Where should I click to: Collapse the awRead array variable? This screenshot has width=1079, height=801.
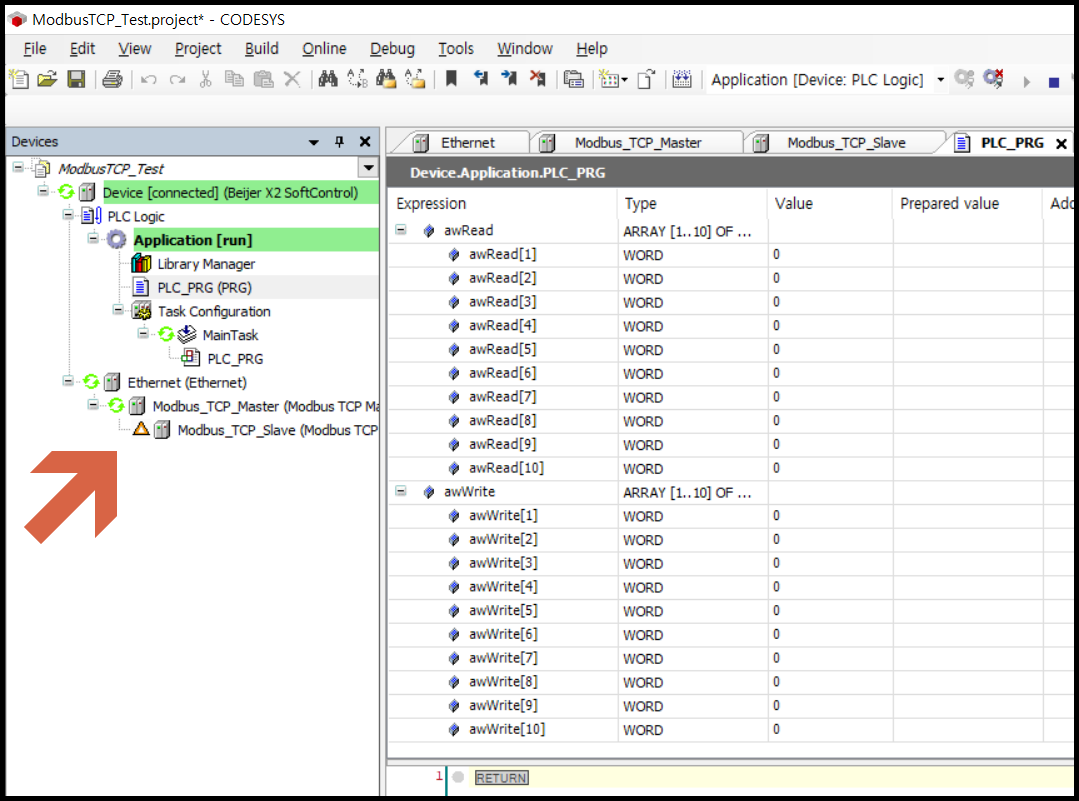(x=400, y=230)
